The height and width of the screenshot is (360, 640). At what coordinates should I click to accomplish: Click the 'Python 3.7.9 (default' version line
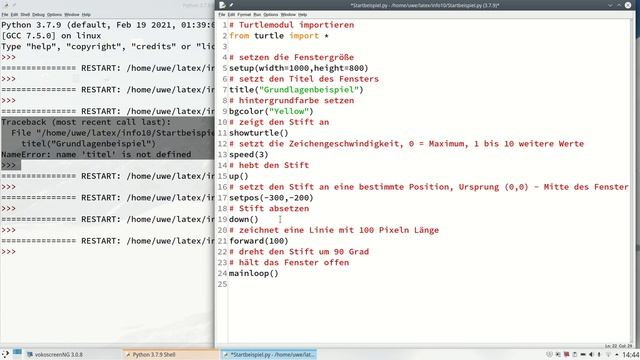pos(108,25)
